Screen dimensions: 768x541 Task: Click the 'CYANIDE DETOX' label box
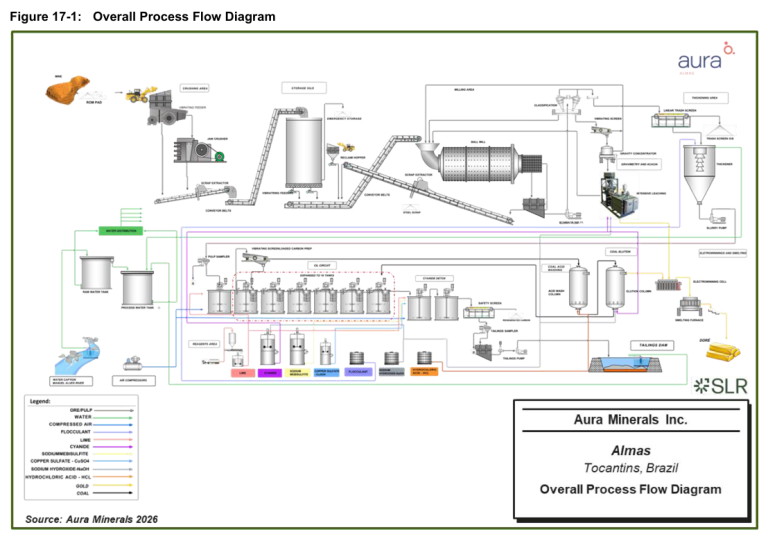(434, 279)
